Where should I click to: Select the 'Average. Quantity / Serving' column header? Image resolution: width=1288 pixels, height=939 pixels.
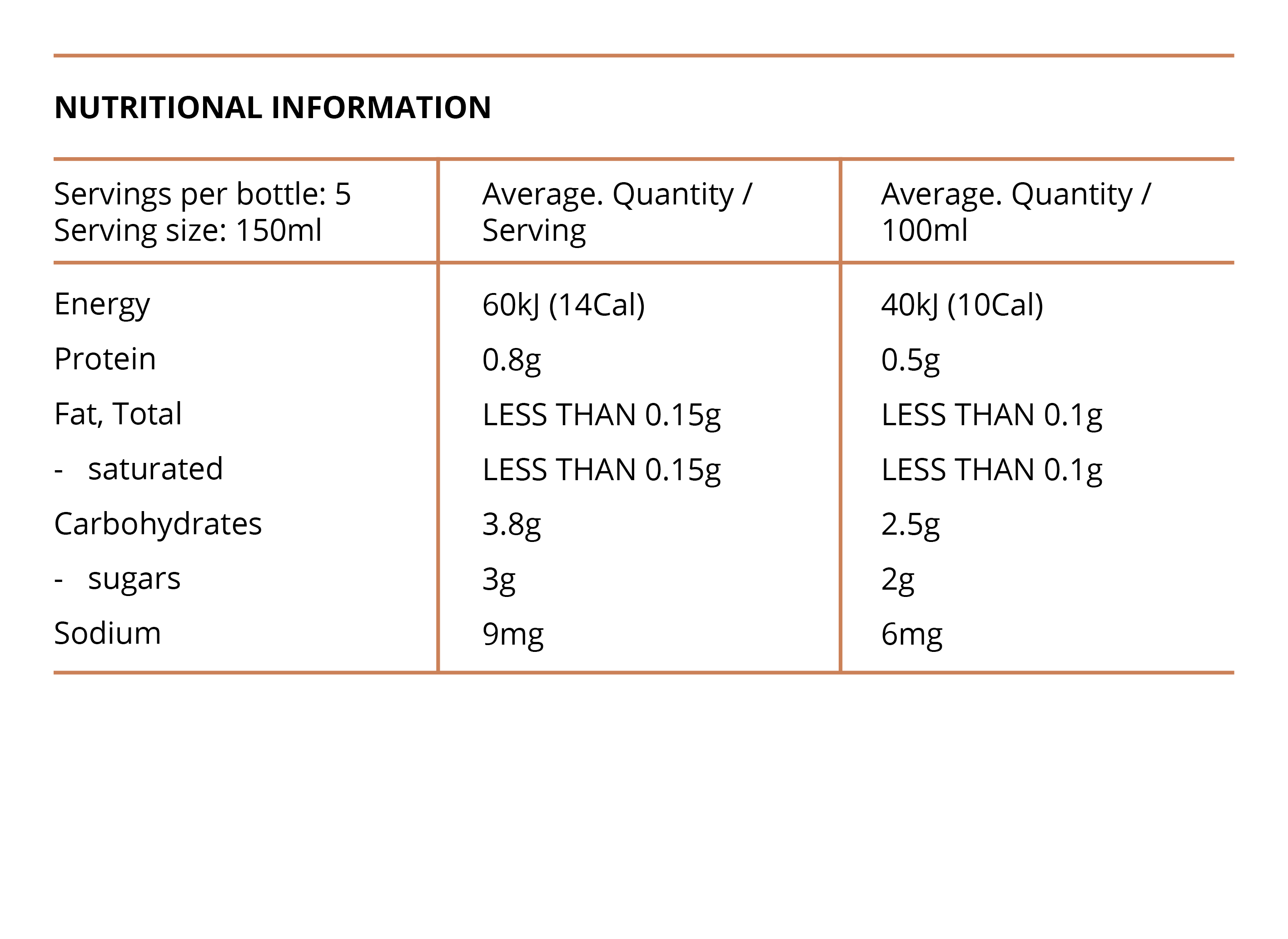[617, 212]
